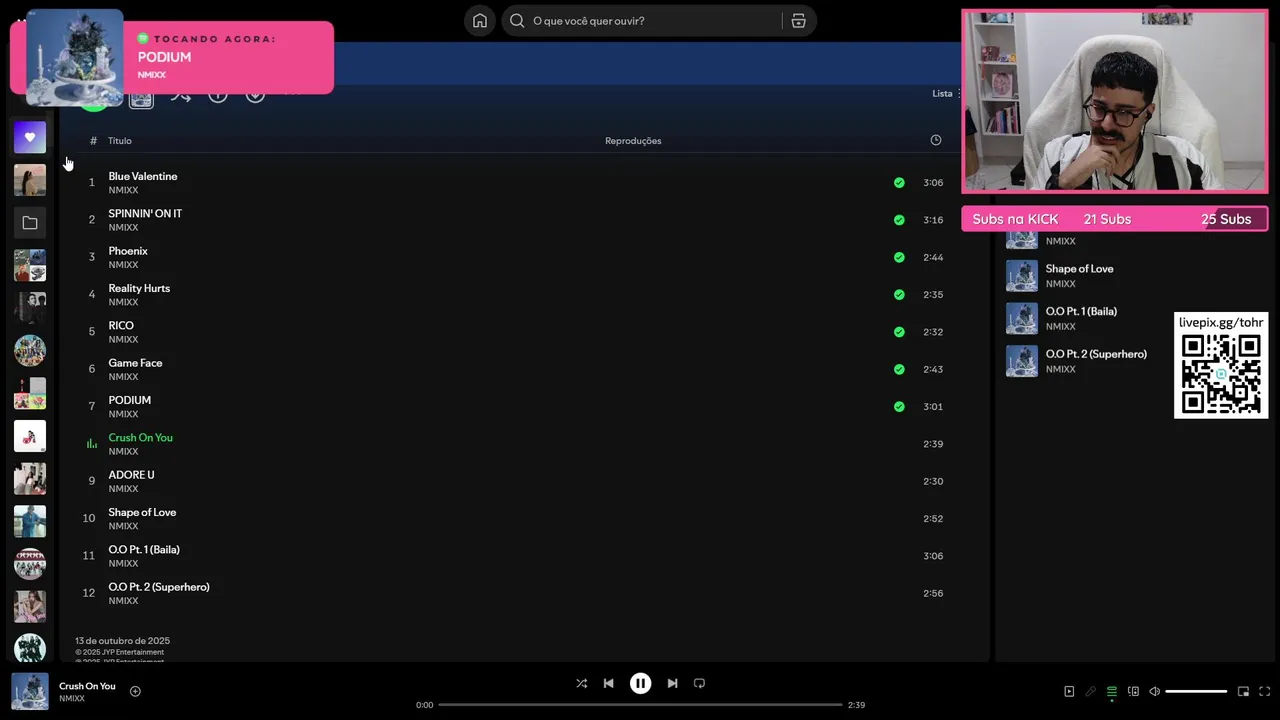
Task: Open the Lista view options dropdown
Action: (x=946, y=93)
